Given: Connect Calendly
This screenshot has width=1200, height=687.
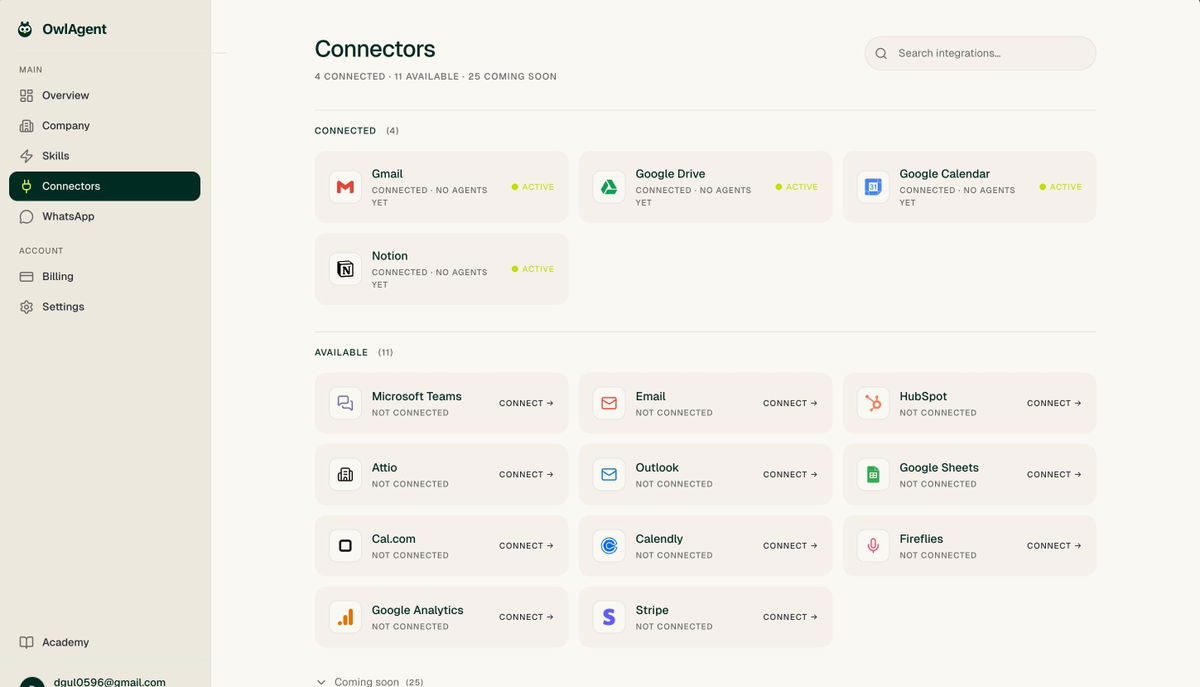Looking at the screenshot, I should click(x=790, y=546).
